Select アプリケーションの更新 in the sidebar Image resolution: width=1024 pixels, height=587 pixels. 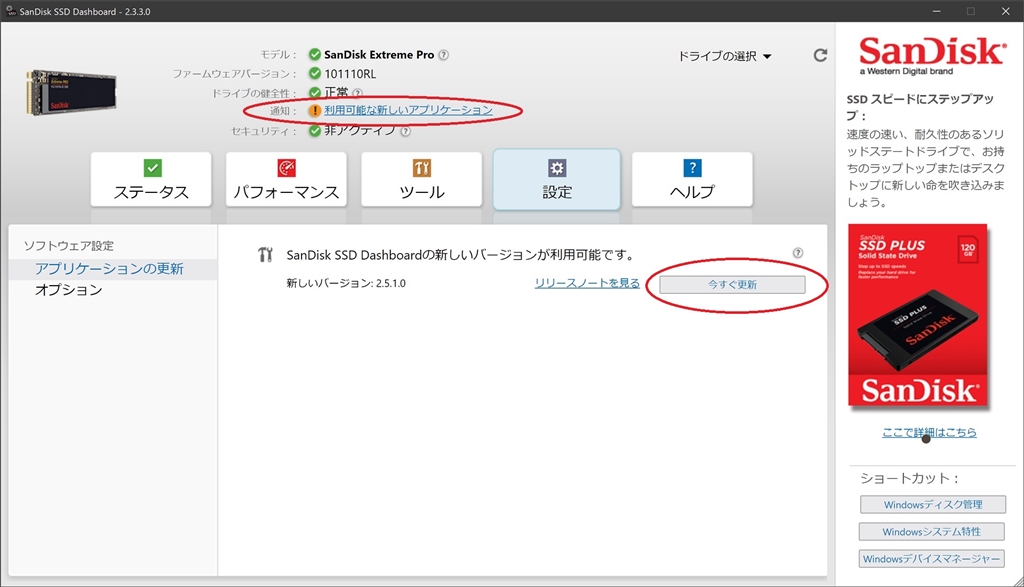click(113, 269)
